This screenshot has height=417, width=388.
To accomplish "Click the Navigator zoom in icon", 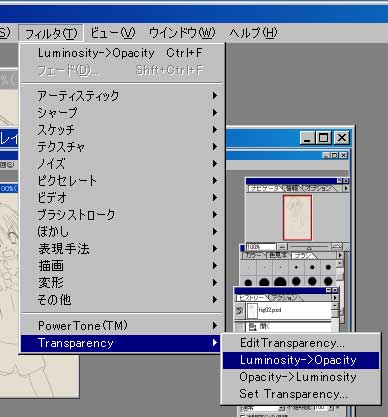I will pyautogui.click(x=337, y=247).
